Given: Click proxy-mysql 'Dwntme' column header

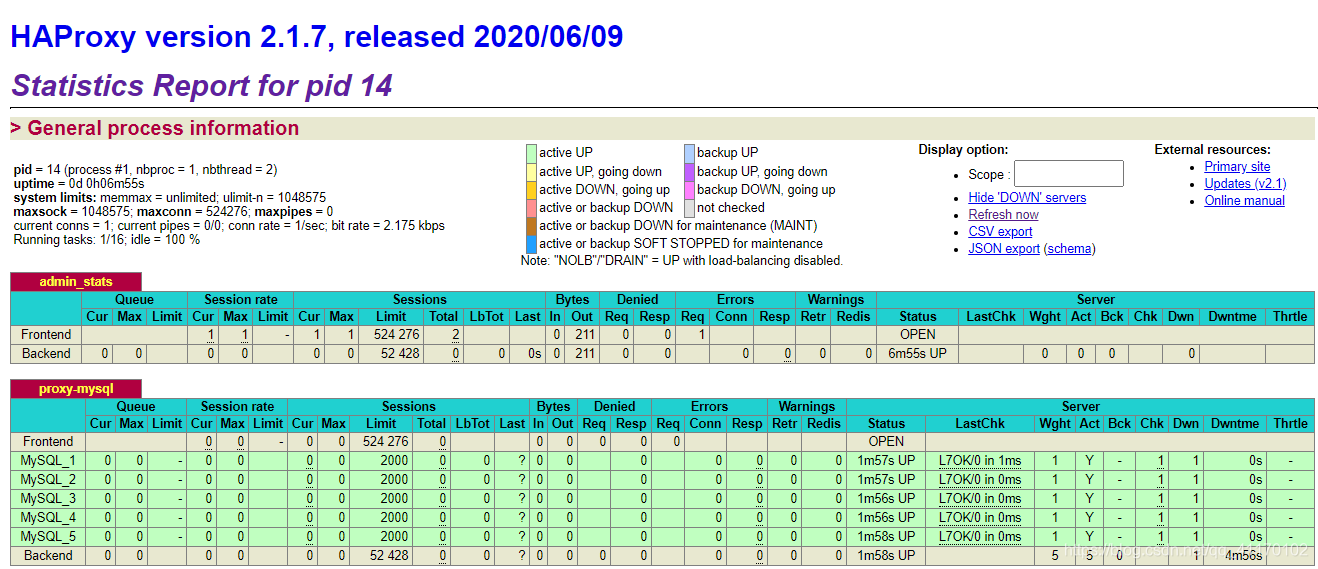Looking at the screenshot, I should click(1233, 423).
